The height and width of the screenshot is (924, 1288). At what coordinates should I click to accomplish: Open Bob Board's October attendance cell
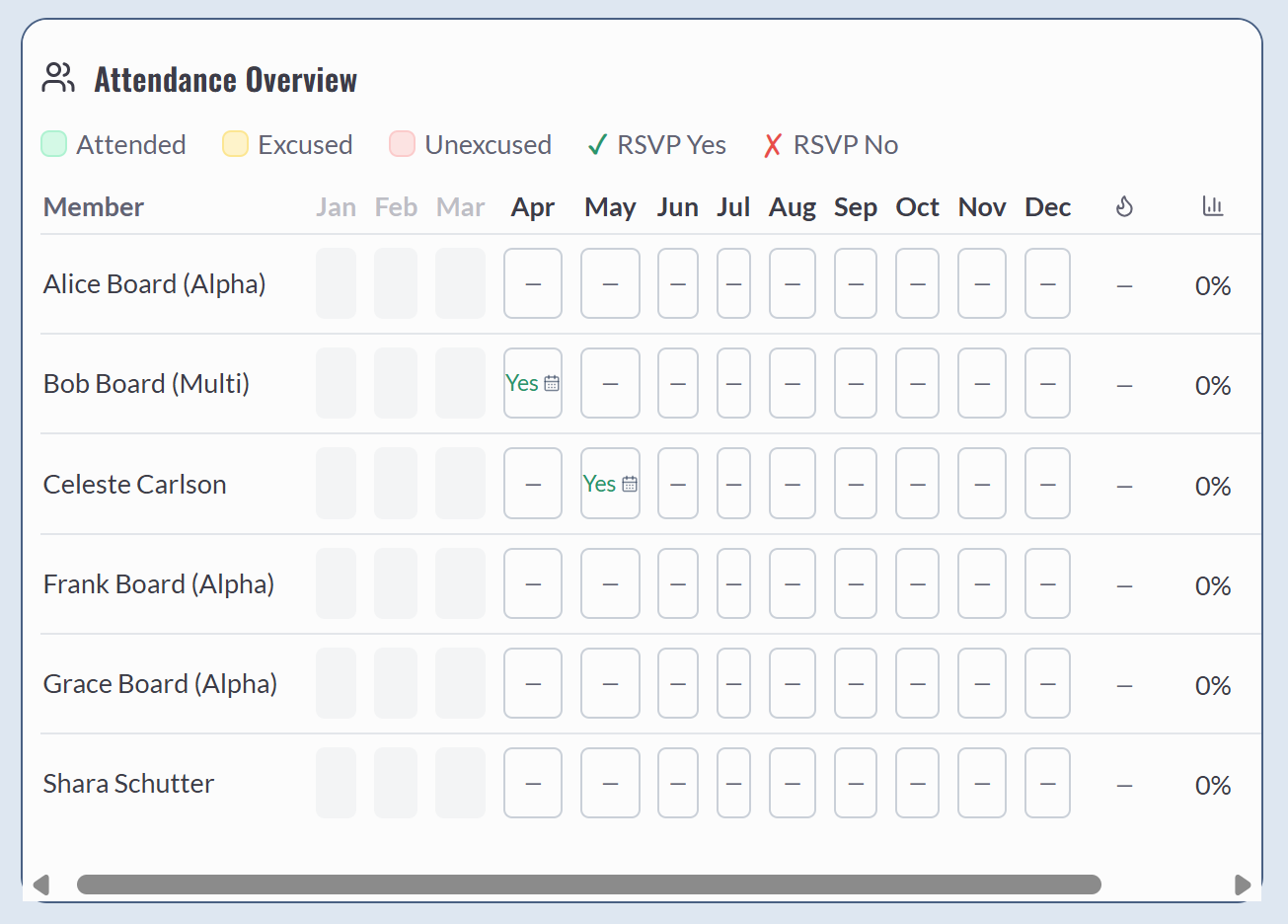918,383
